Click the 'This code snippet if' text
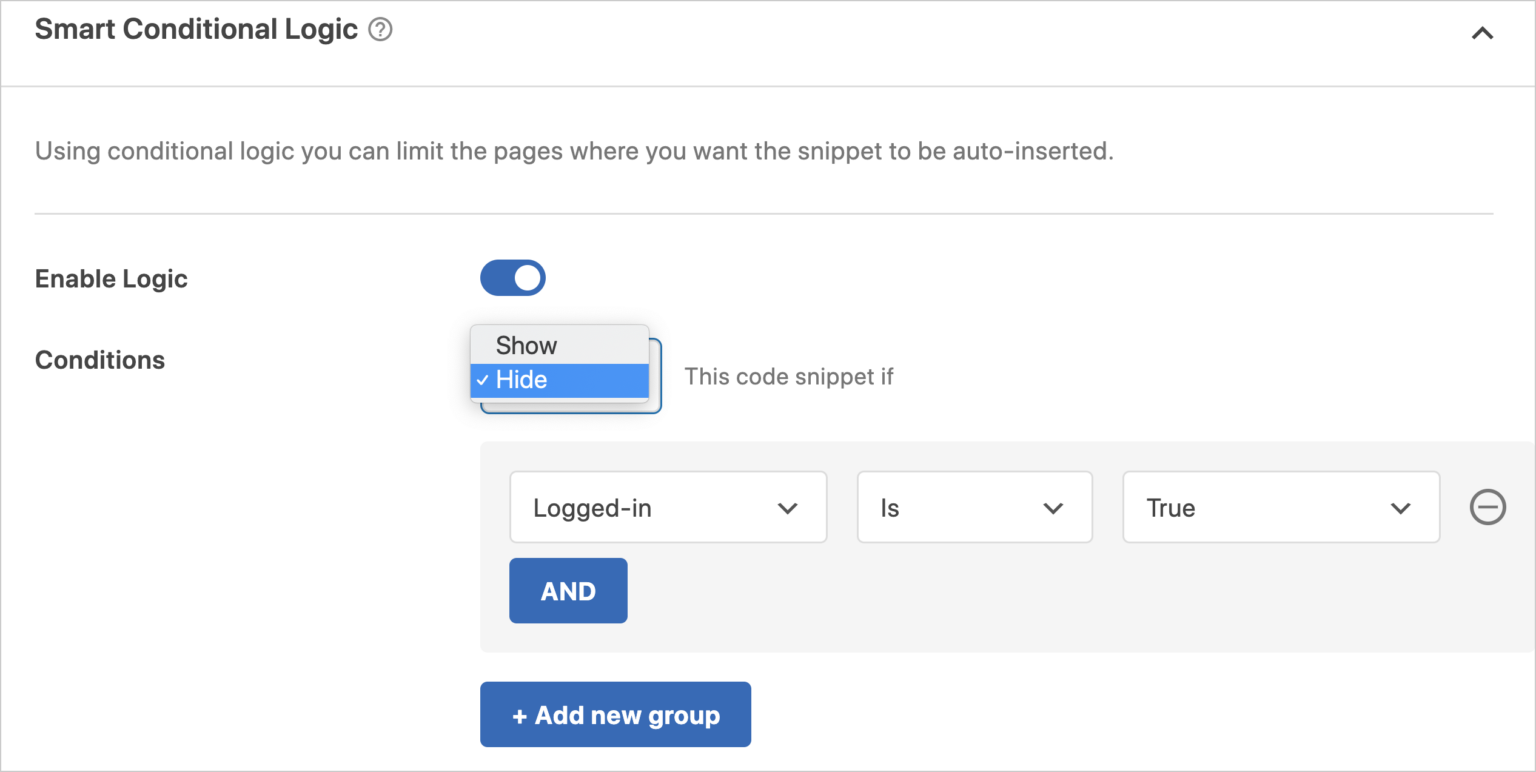The image size is (1536, 772). pos(789,377)
